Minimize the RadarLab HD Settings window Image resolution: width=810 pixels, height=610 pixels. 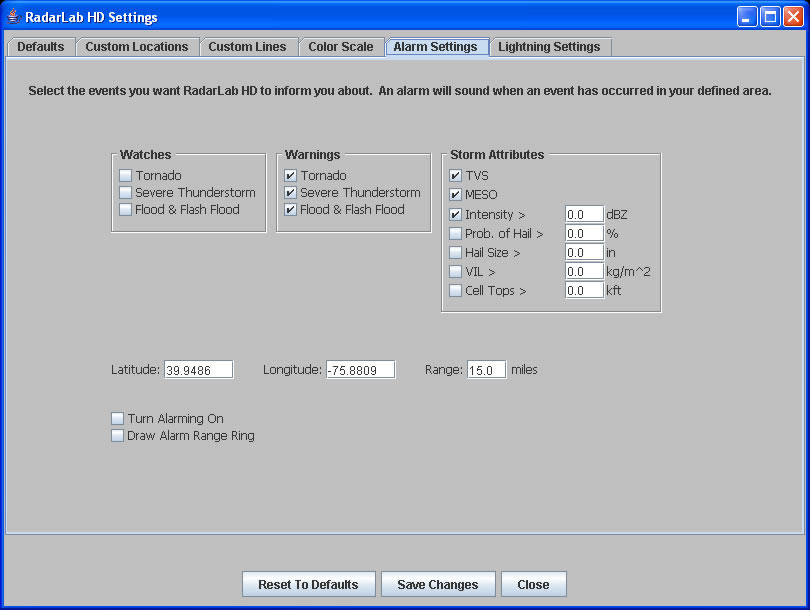(x=746, y=17)
